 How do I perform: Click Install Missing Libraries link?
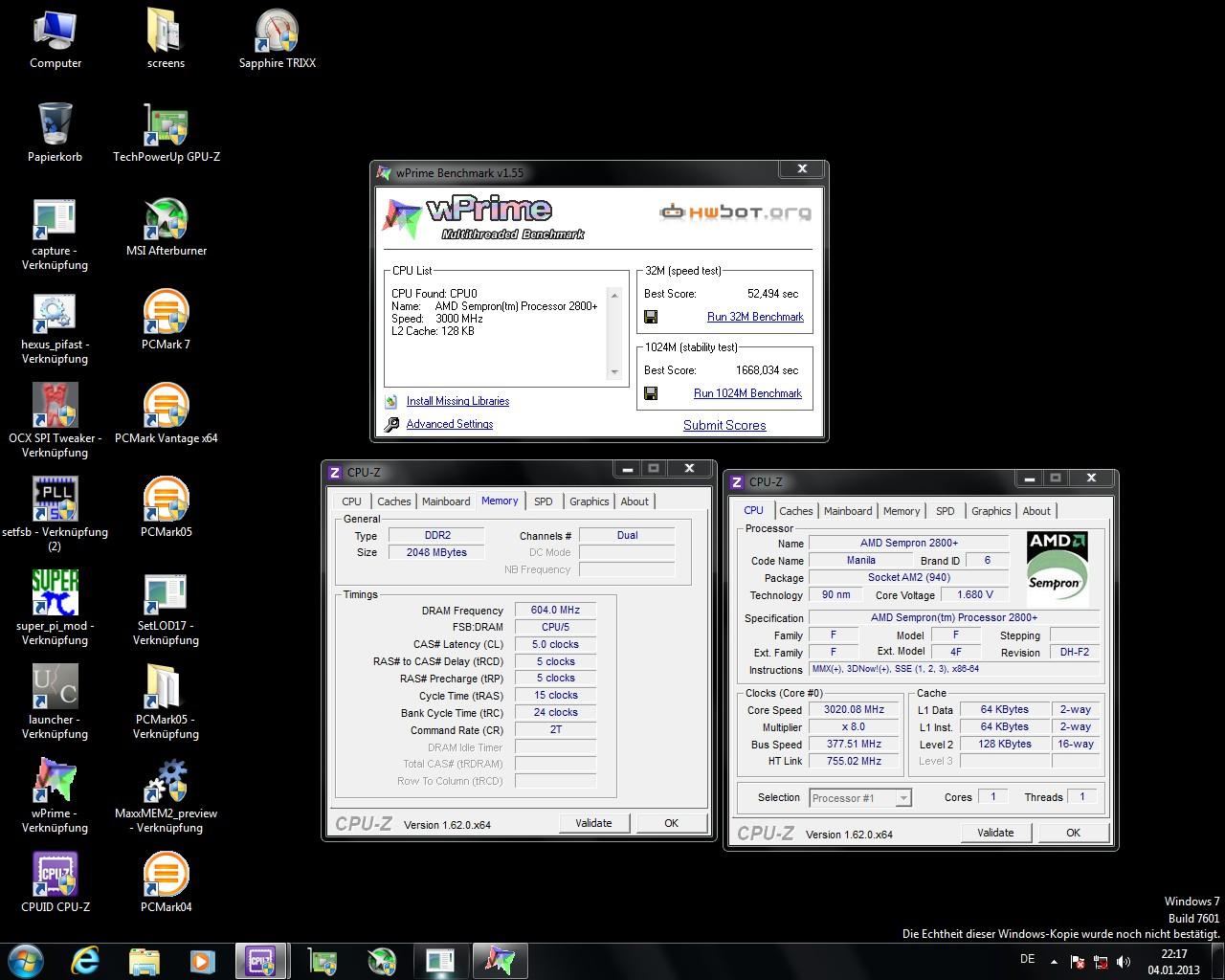point(457,401)
